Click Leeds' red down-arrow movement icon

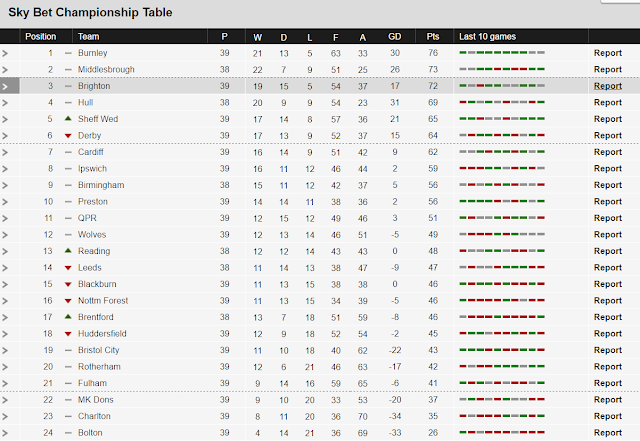68,268
